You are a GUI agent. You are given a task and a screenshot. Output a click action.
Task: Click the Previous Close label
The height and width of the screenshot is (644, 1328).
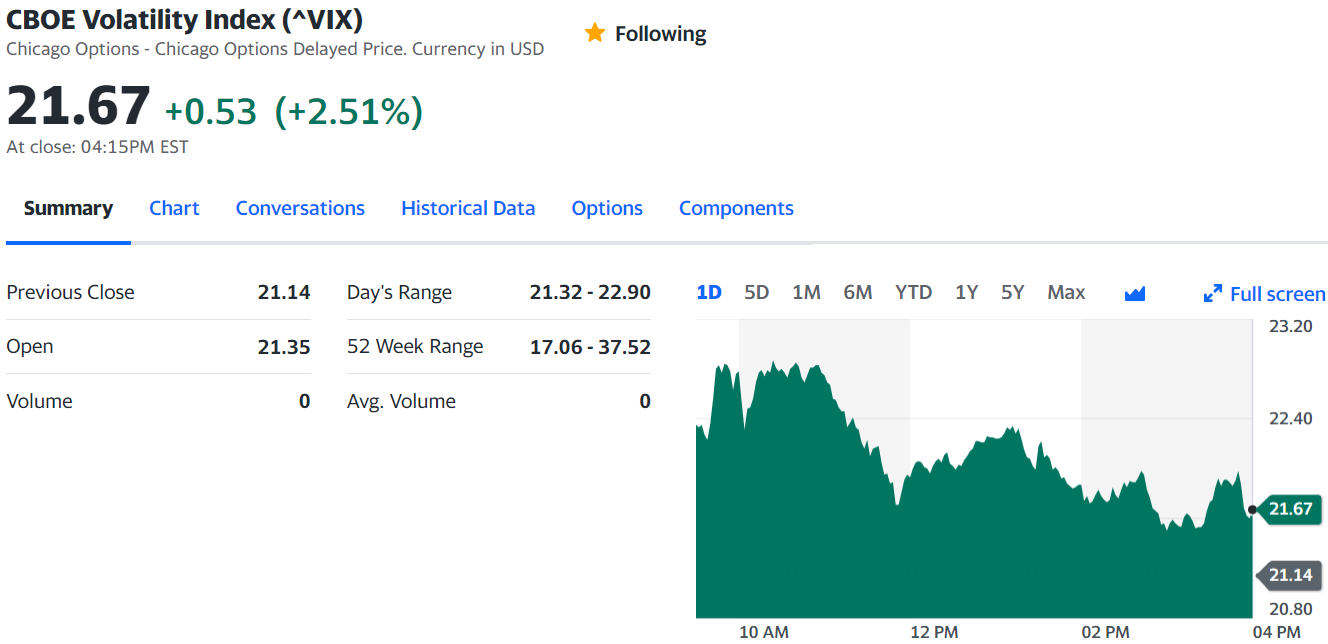click(x=70, y=292)
